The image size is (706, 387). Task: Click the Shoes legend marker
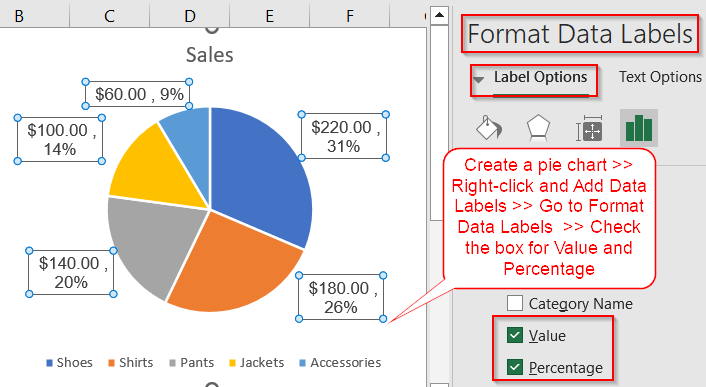tap(50, 363)
